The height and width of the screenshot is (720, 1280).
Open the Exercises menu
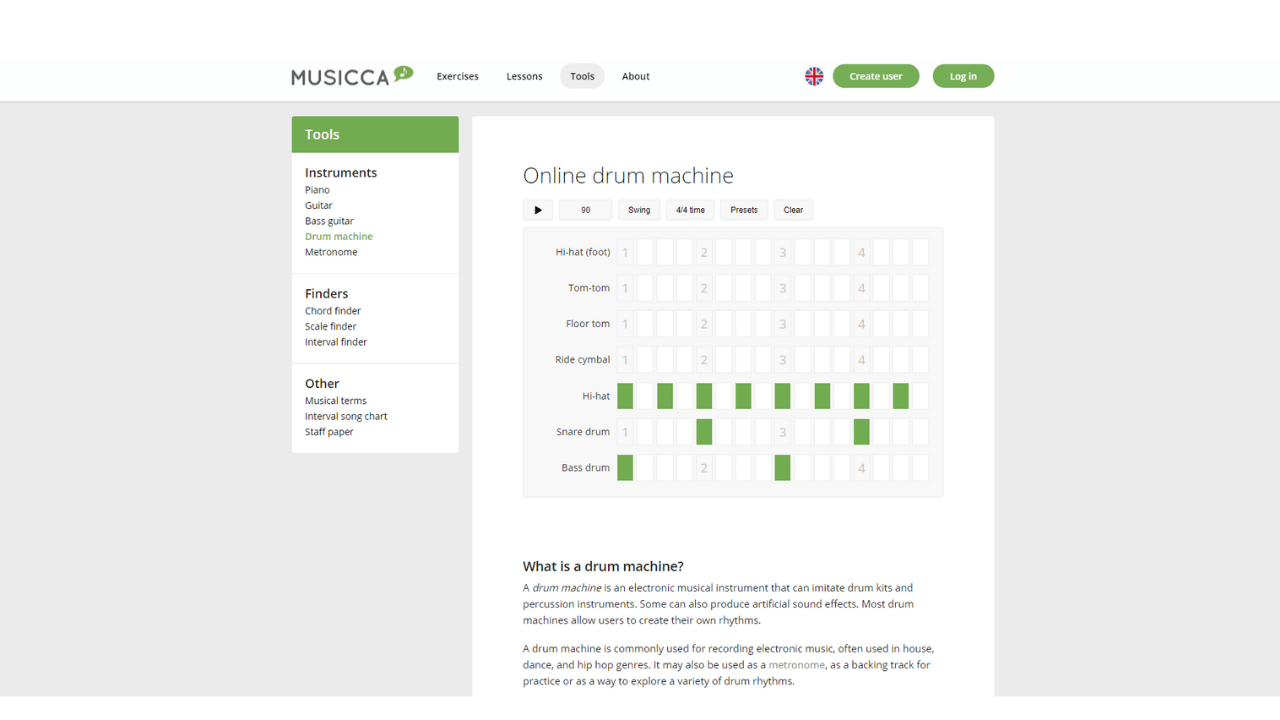[x=457, y=76]
